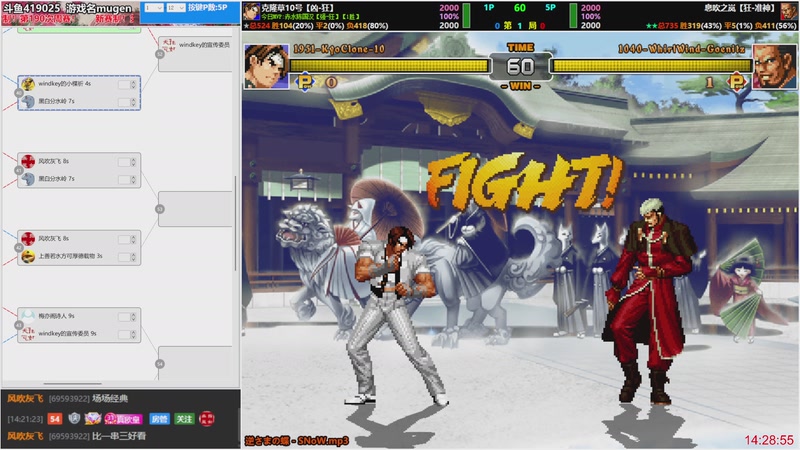The height and width of the screenshot is (450, 800).
Task: Click the right player red P power icon
Action: (737, 82)
